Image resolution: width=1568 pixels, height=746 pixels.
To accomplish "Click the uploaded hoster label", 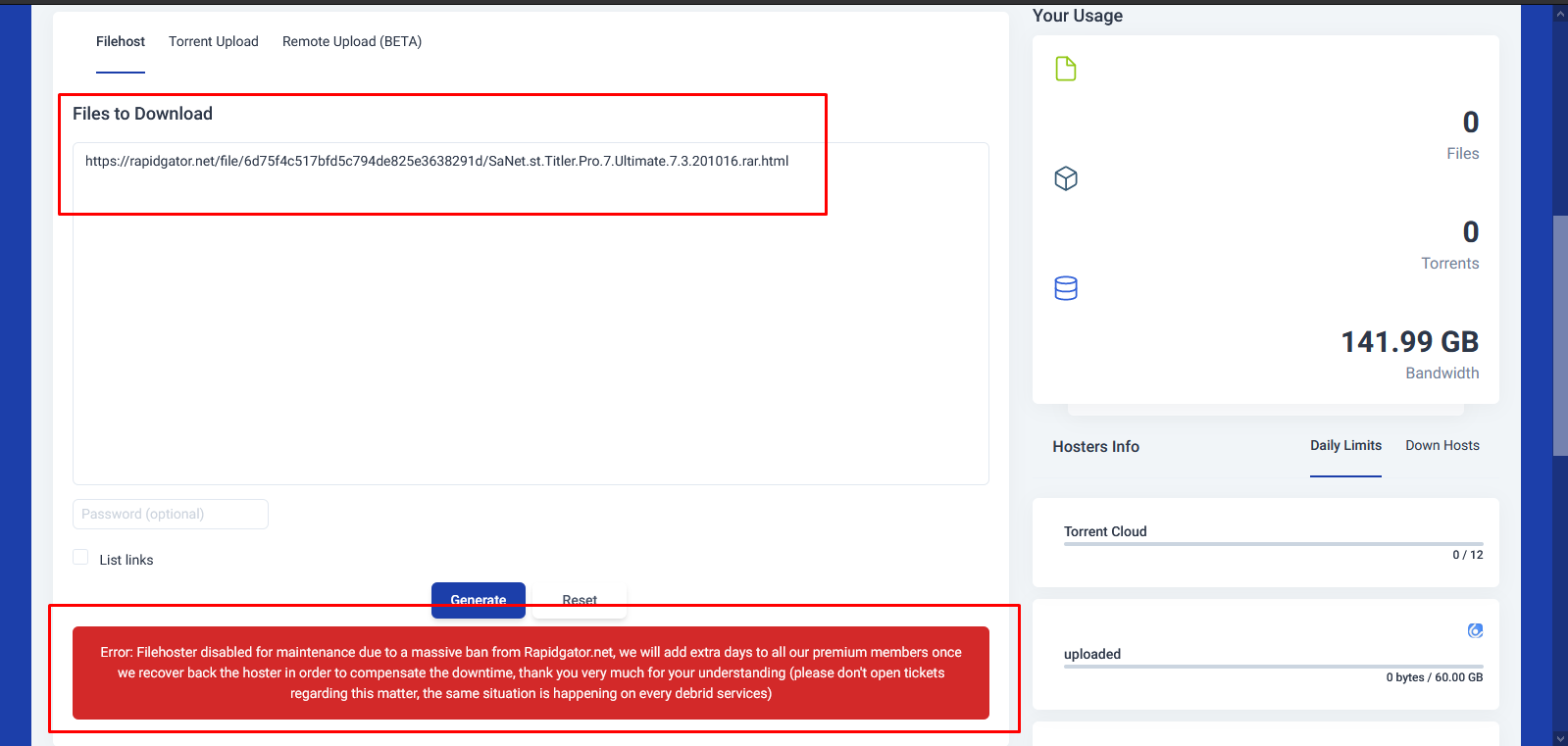I will click(x=1092, y=654).
